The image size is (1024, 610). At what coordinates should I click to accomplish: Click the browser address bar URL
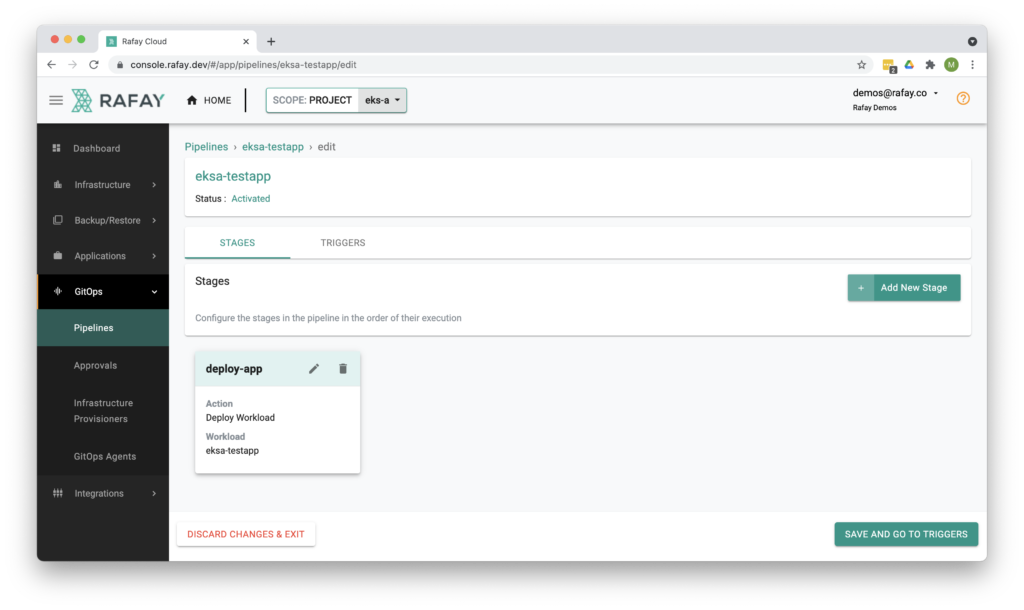[x=243, y=65]
